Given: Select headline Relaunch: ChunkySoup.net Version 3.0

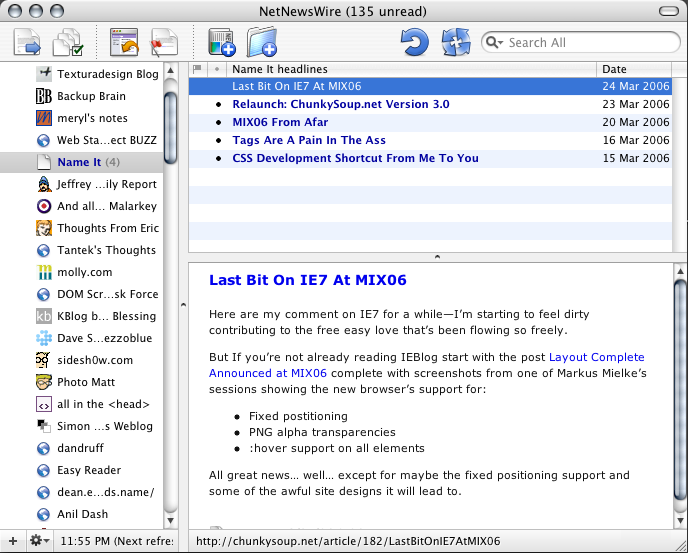Looking at the screenshot, I should point(430,104).
